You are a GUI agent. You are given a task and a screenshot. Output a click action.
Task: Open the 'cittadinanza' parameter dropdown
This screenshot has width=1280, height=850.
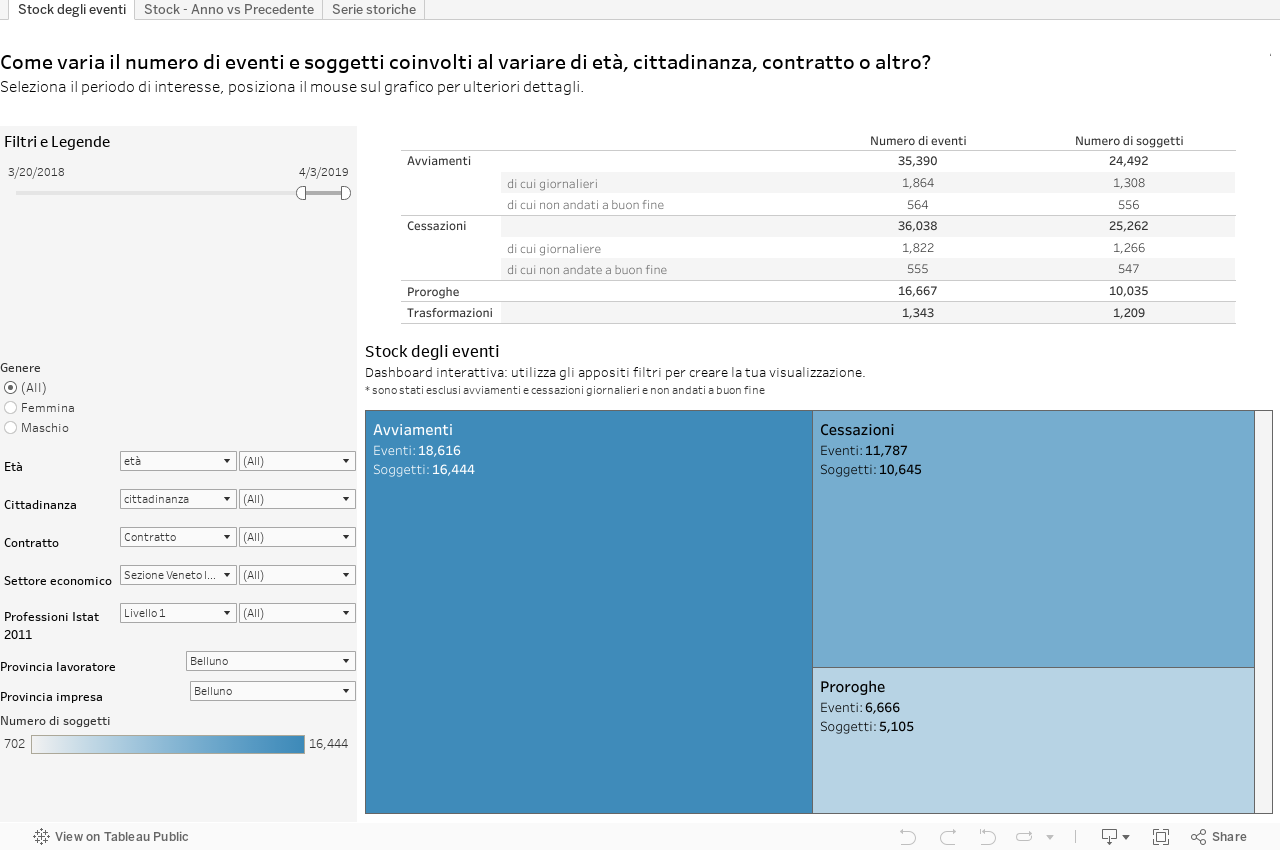[178, 499]
